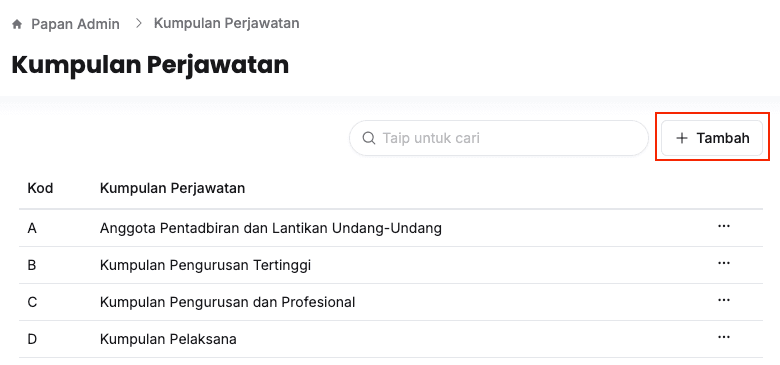Viewport: 780px width, 365px height.
Task: Select the Kumpulan Perjawatan breadcrumb item
Action: 226,23
